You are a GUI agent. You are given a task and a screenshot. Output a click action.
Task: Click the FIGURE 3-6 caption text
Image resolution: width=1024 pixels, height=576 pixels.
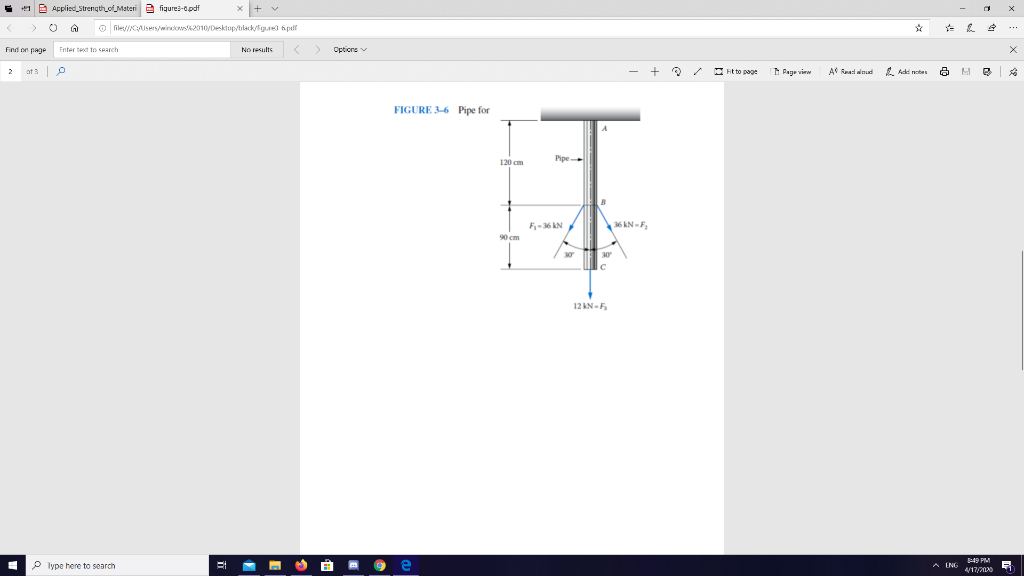(441, 110)
